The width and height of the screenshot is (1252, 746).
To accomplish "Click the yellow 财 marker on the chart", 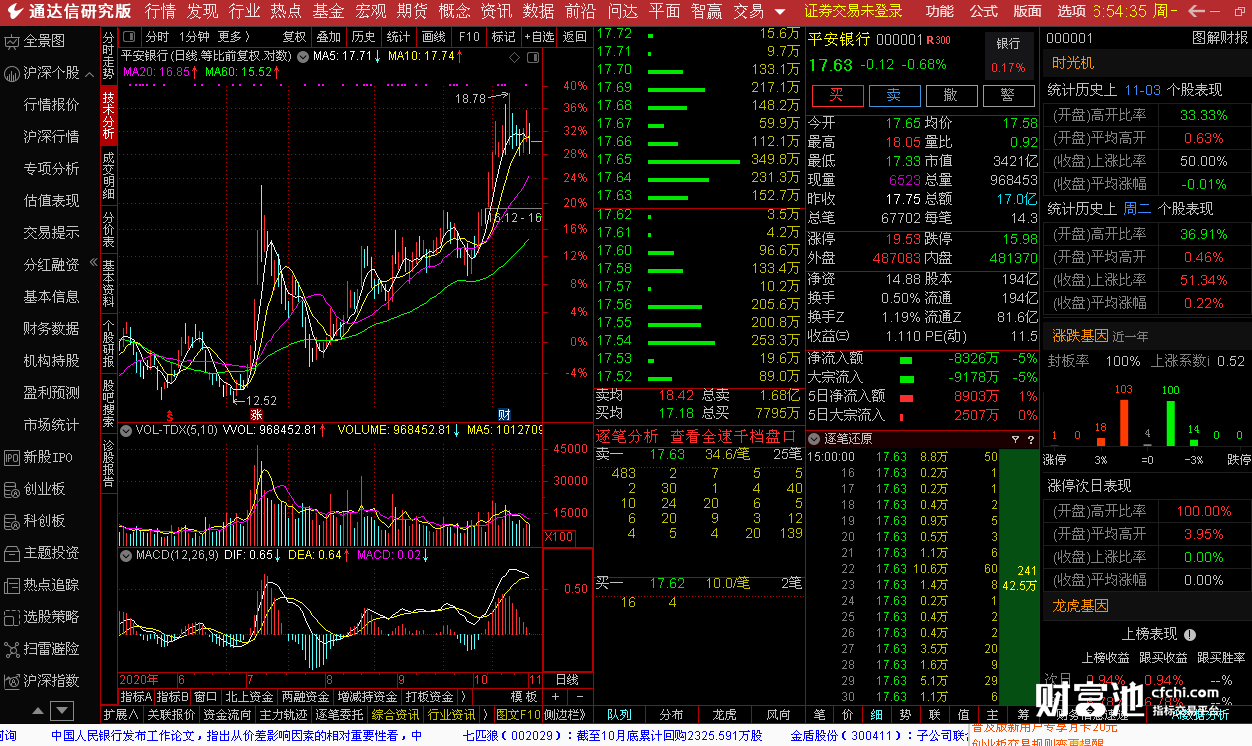I will (504, 414).
